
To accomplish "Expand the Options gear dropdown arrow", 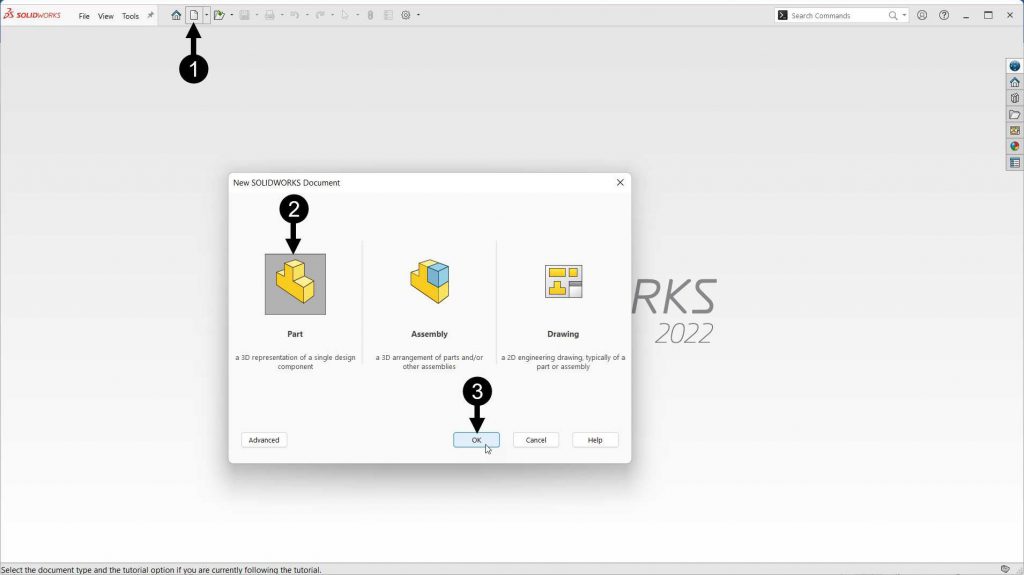I will pyautogui.click(x=418, y=15).
